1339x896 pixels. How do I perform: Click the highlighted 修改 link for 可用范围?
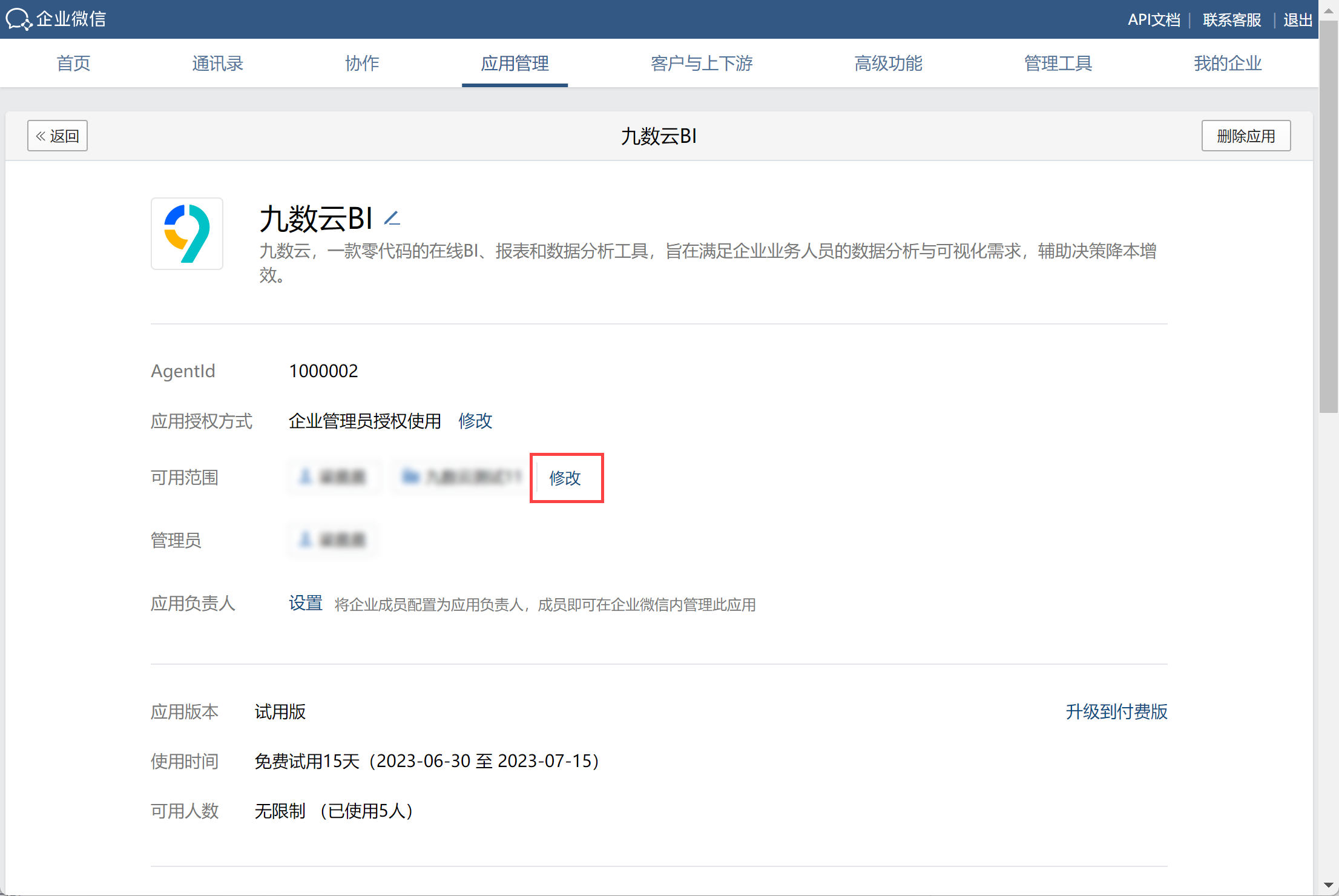(x=565, y=478)
